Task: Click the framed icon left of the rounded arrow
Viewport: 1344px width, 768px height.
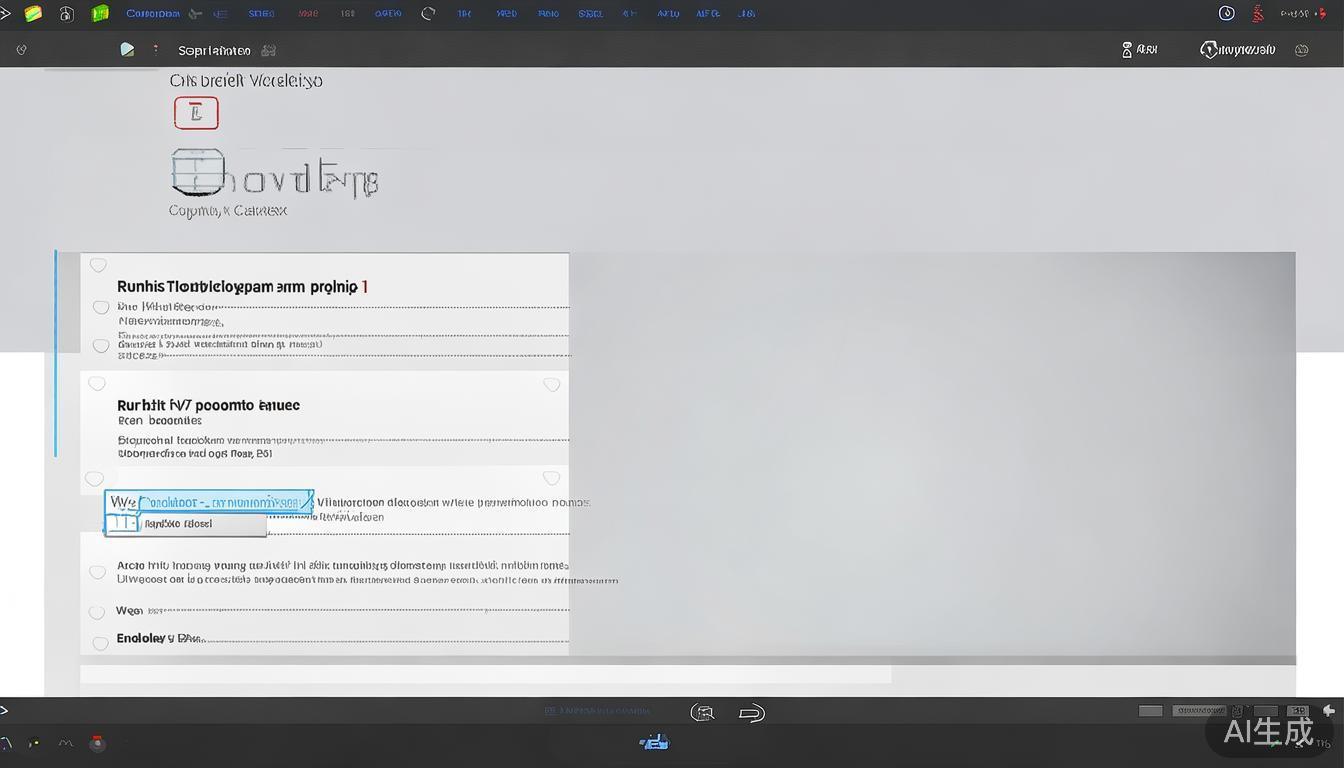Action: [x=703, y=712]
